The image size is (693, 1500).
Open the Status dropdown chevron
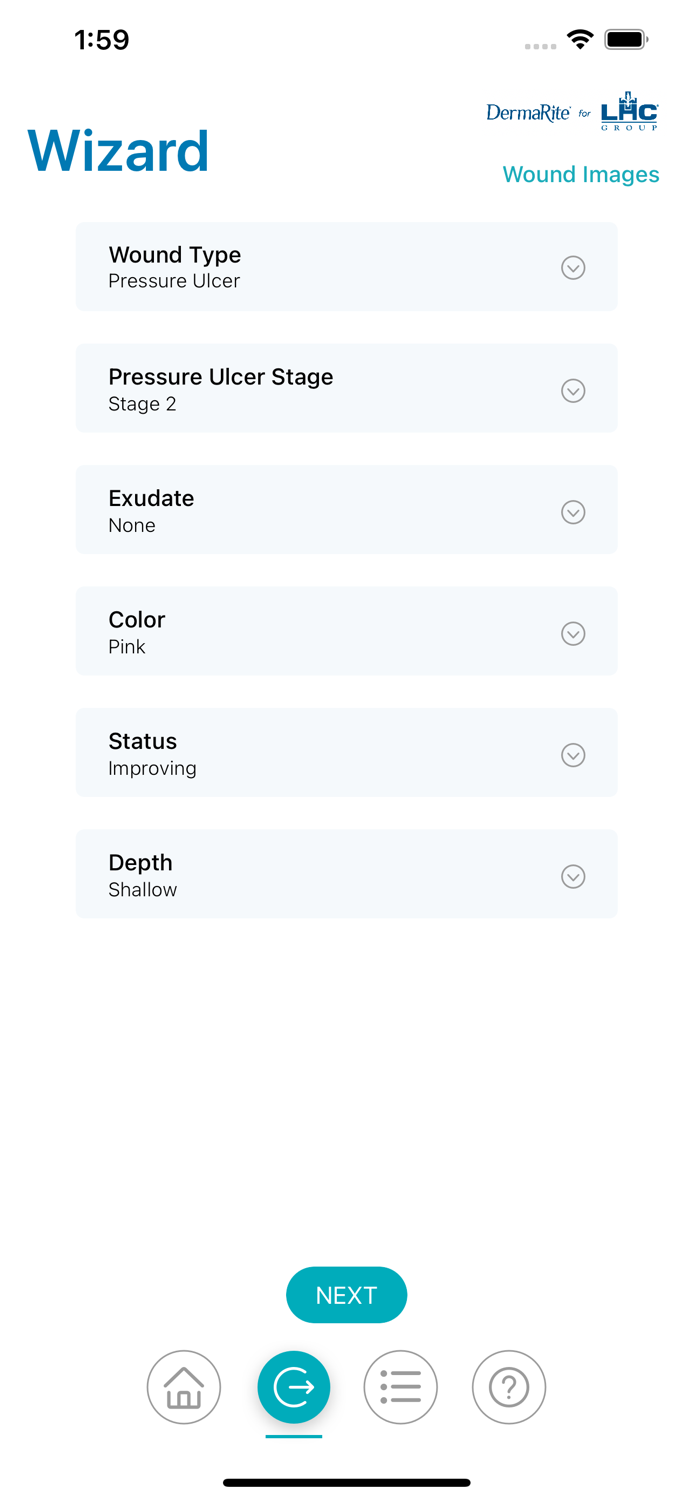573,755
